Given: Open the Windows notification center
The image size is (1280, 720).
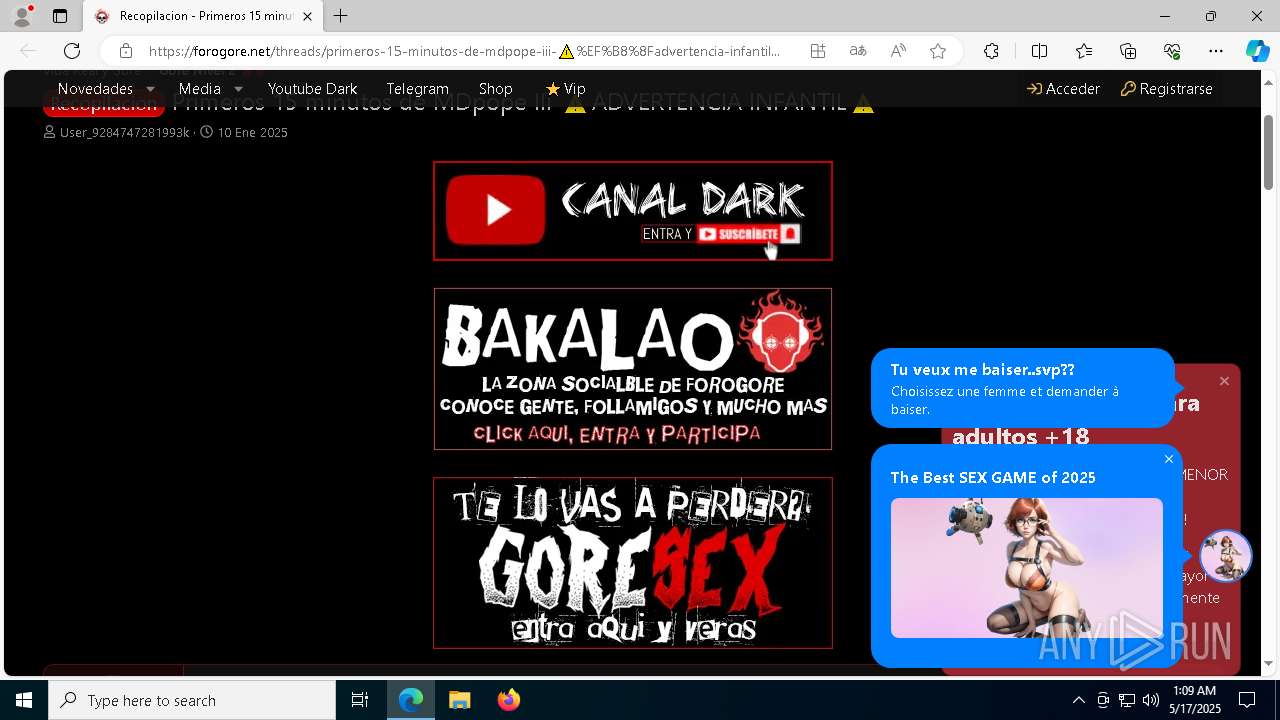Looking at the screenshot, I should (1247, 700).
